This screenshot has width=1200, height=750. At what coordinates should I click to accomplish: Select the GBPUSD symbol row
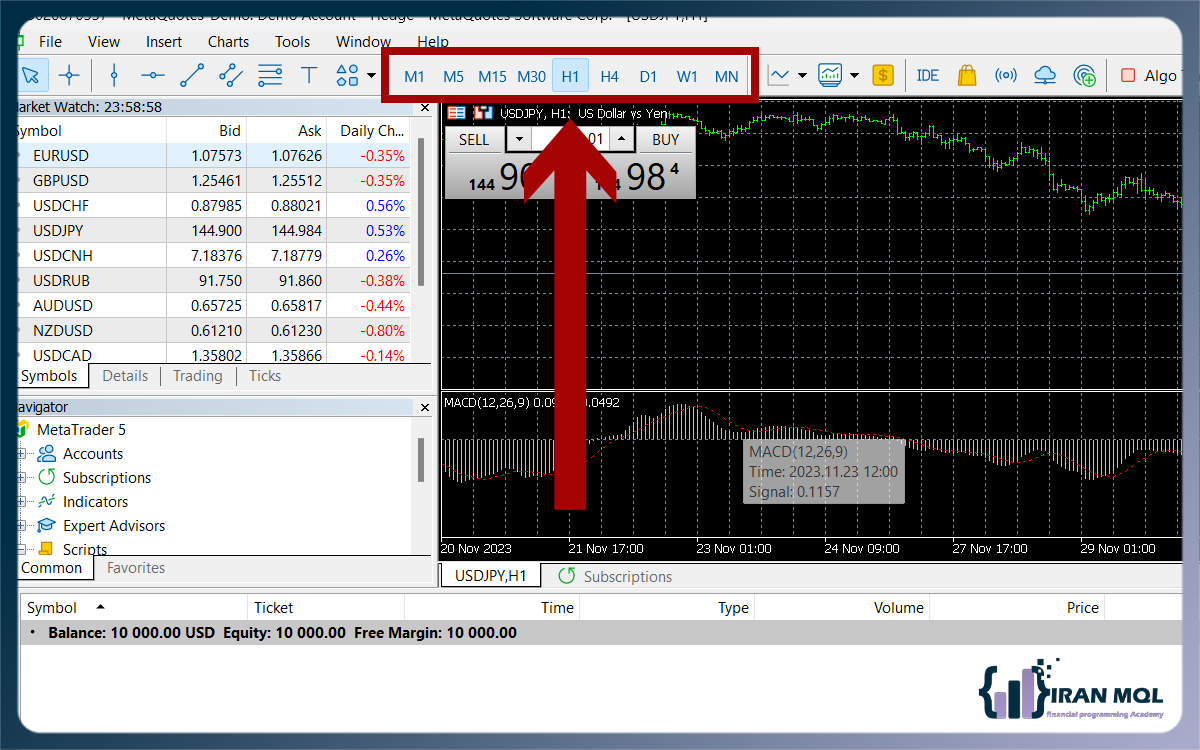point(214,181)
